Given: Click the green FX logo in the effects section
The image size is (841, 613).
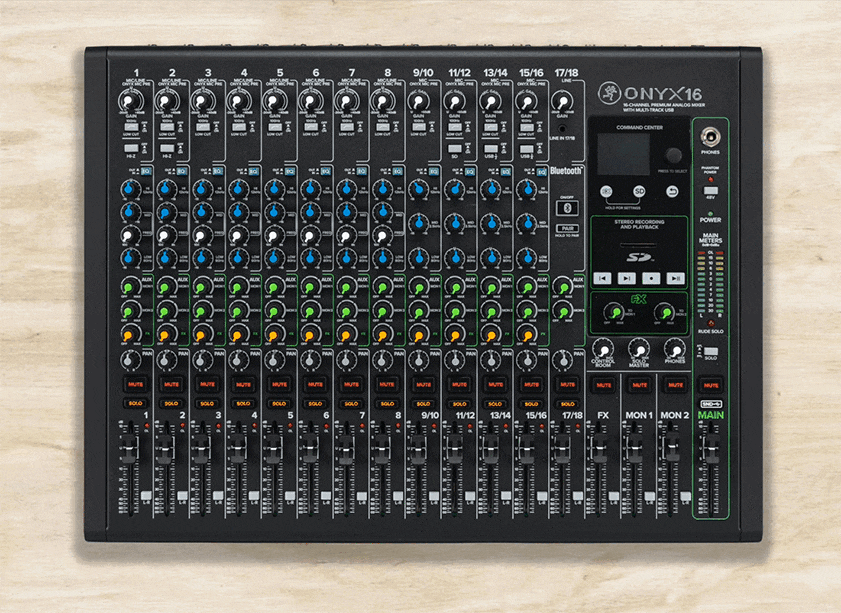Looking at the screenshot, I should (638, 299).
